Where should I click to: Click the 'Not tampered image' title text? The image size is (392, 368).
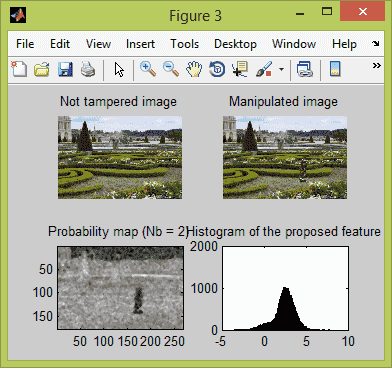pyautogui.click(x=118, y=102)
